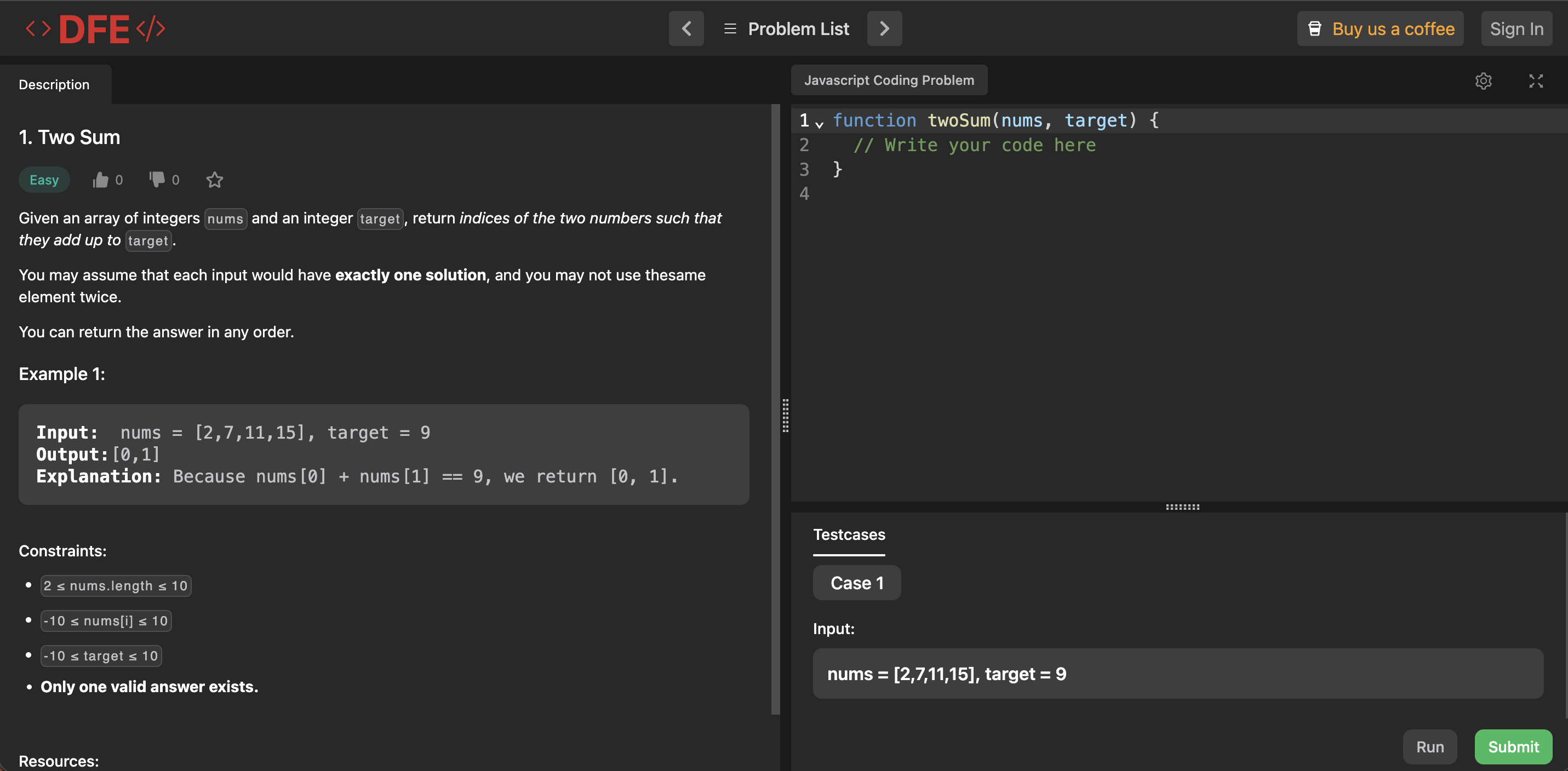Star the Two Sum problem as favorite

pos(214,180)
